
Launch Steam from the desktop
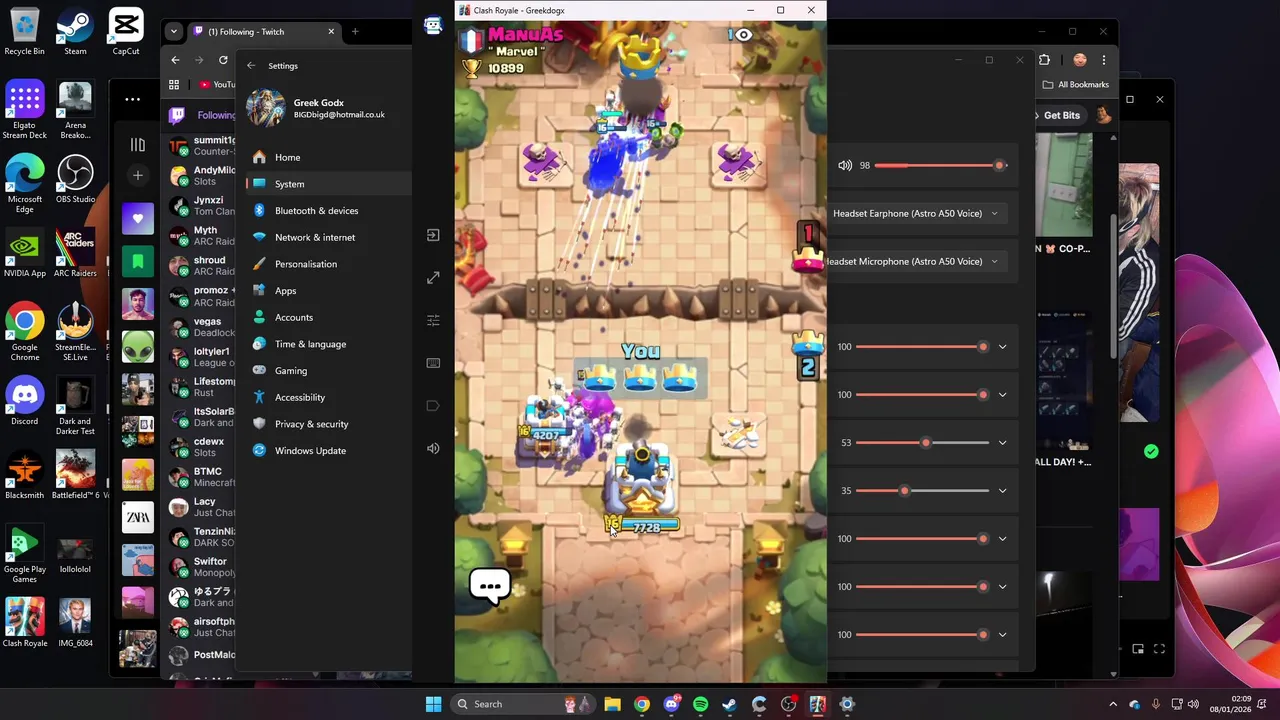click(75, 32)
